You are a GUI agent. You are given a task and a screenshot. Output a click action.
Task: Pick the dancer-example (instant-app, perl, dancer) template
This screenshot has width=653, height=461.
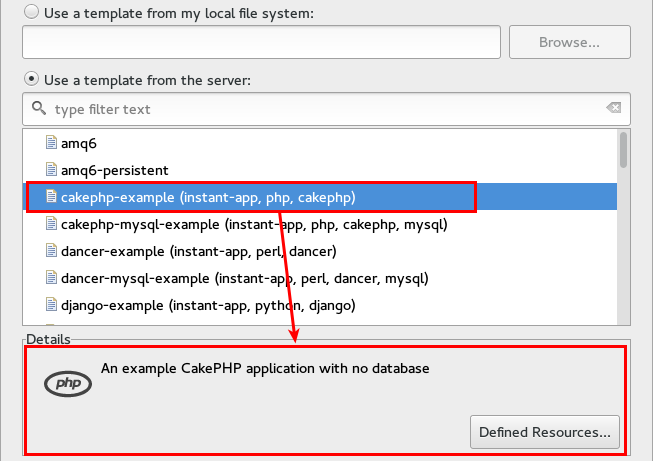198,251
